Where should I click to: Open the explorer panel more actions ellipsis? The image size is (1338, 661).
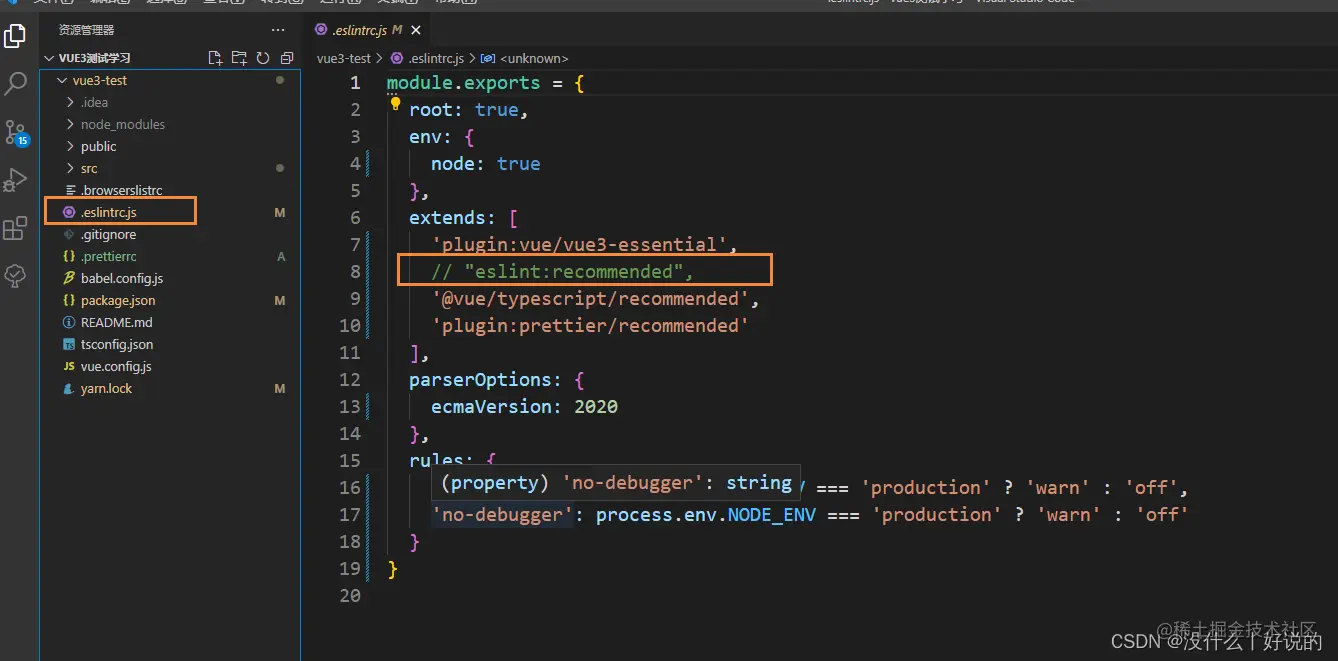[x=278, y=30]
